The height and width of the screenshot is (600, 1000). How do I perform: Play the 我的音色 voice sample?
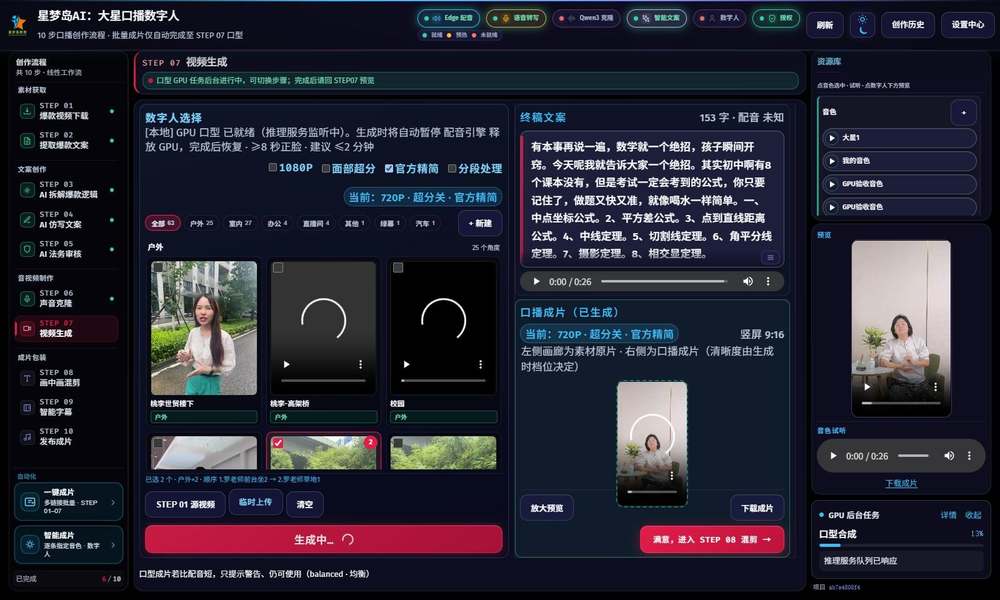[x=832, y=161]
